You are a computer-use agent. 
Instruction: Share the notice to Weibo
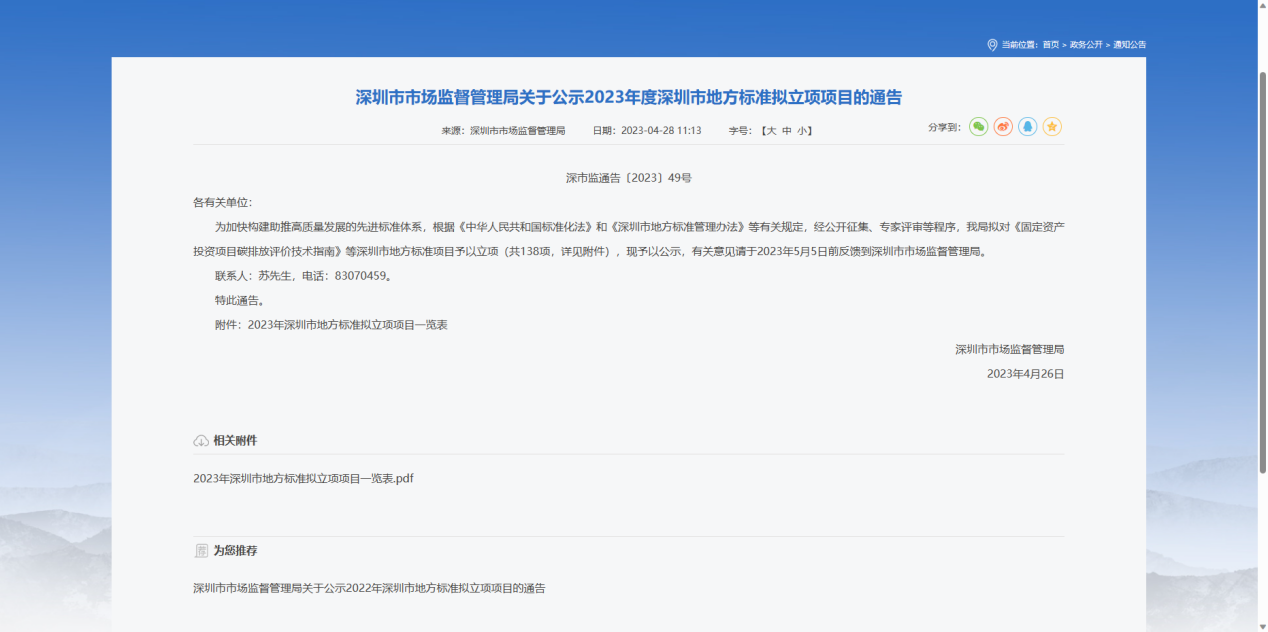[x=1003, y=127]
